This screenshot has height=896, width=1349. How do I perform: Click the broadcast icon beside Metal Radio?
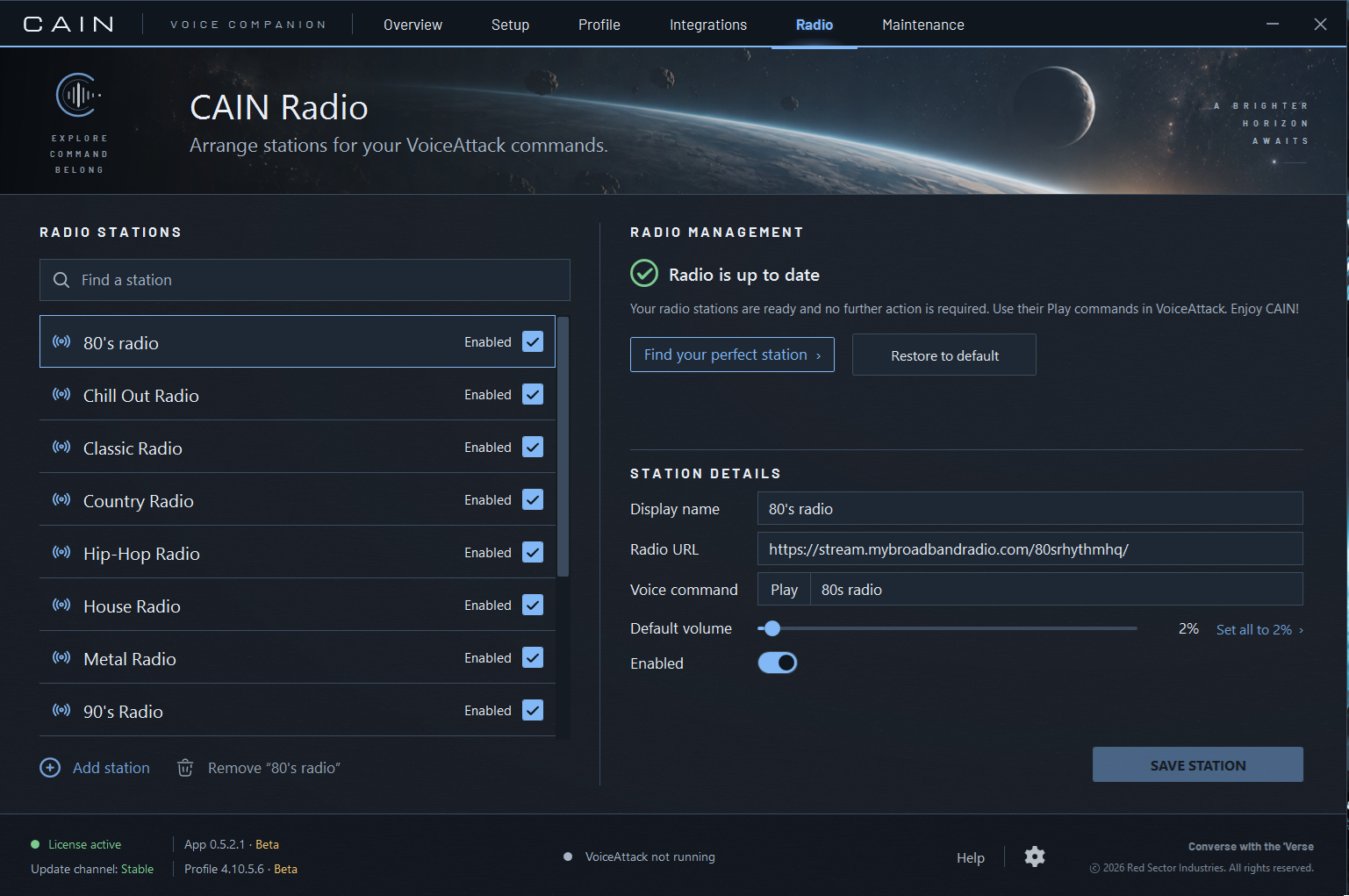61,657
